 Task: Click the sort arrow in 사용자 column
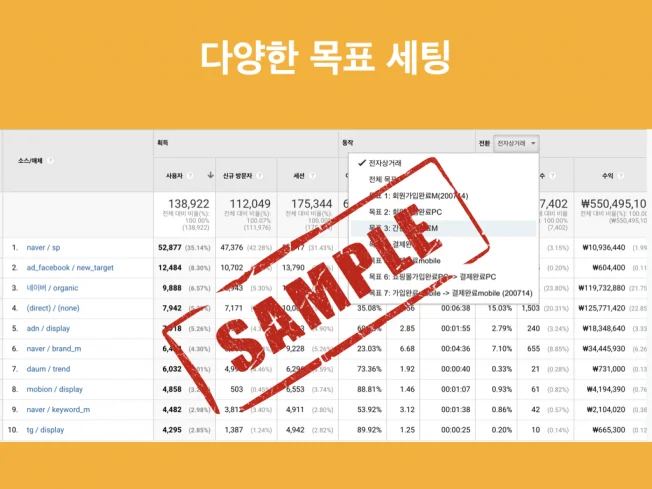click(x=210, y=175)
